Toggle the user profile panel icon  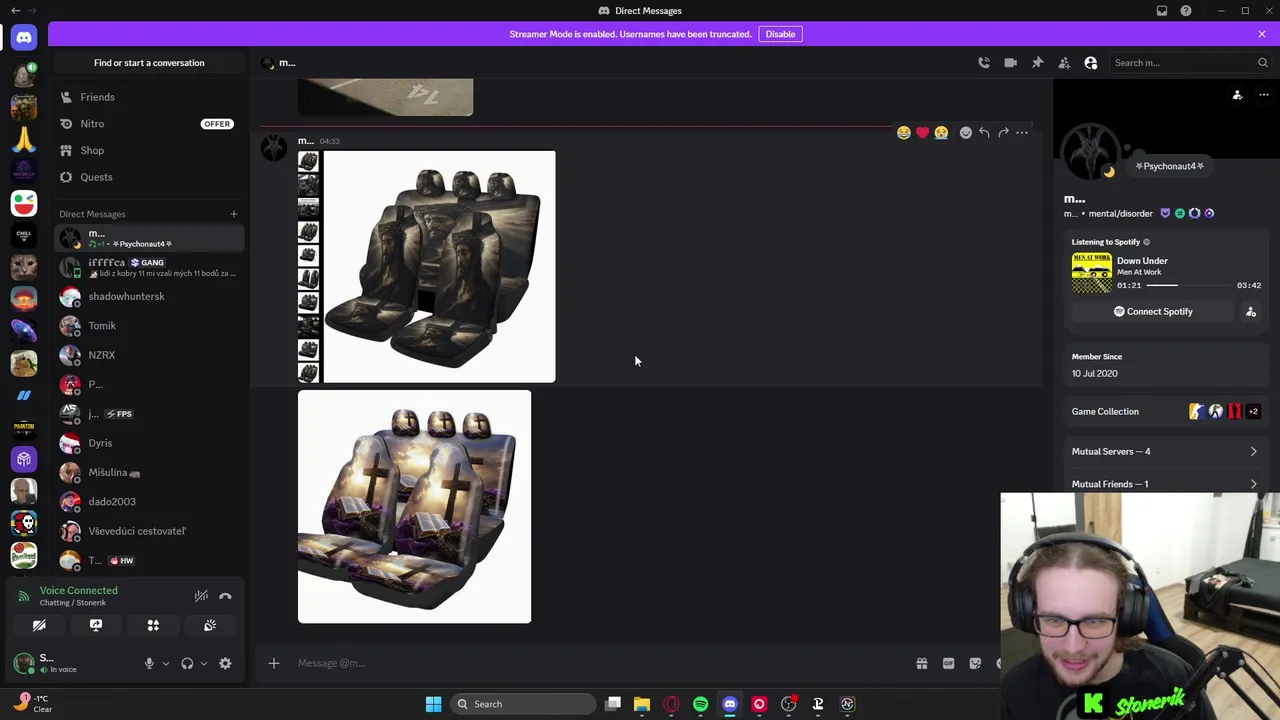[1091, 63]
